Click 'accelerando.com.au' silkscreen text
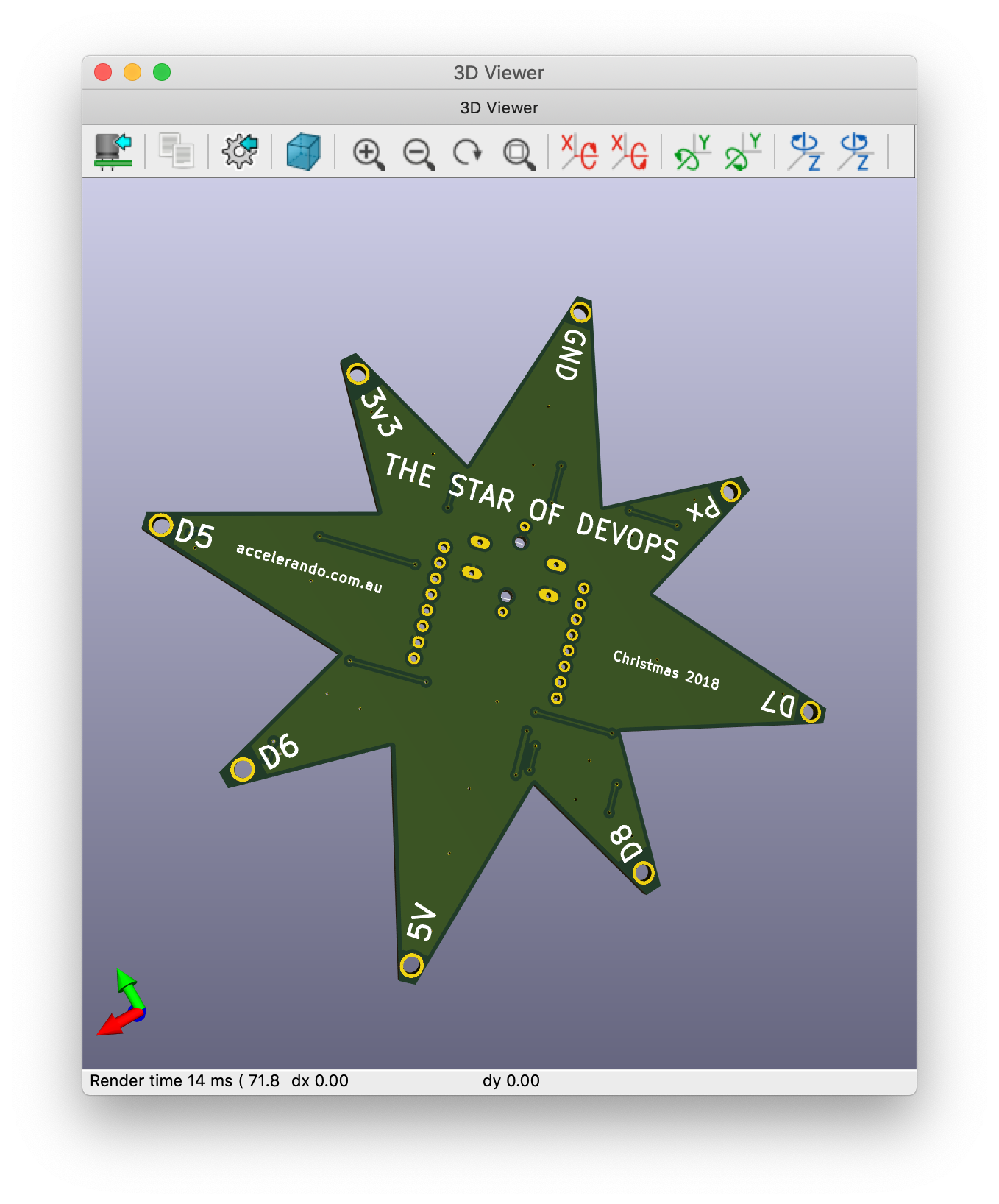The height and width of the screenshot is (1204, 999). pos(309,567)
